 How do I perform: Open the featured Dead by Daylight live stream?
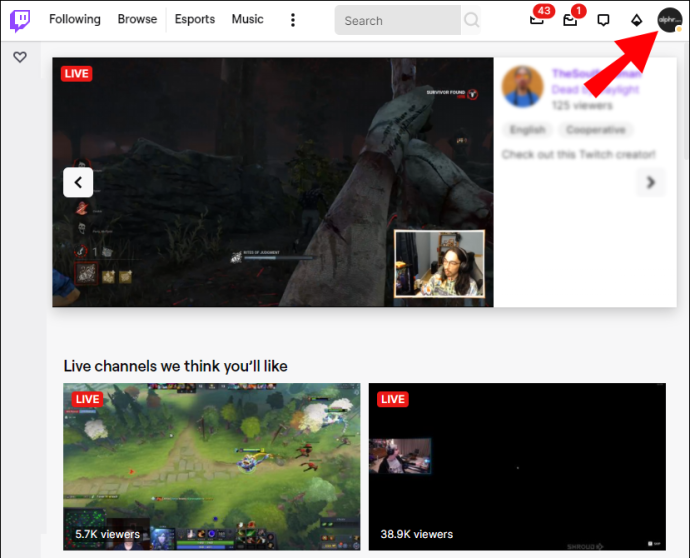point(273,182)
